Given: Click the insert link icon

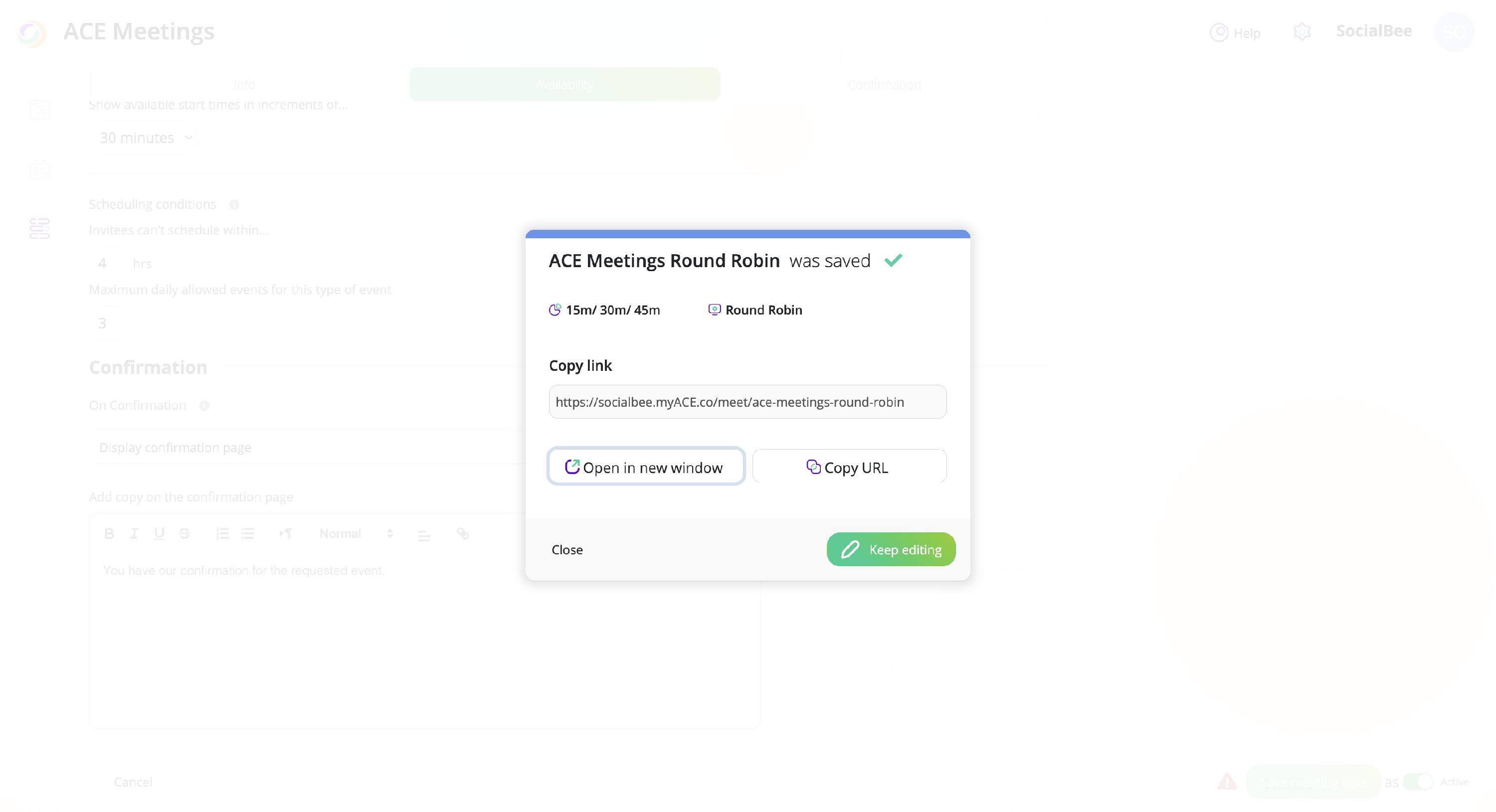Looking at the screenshot, I should (x=462, y=533).
